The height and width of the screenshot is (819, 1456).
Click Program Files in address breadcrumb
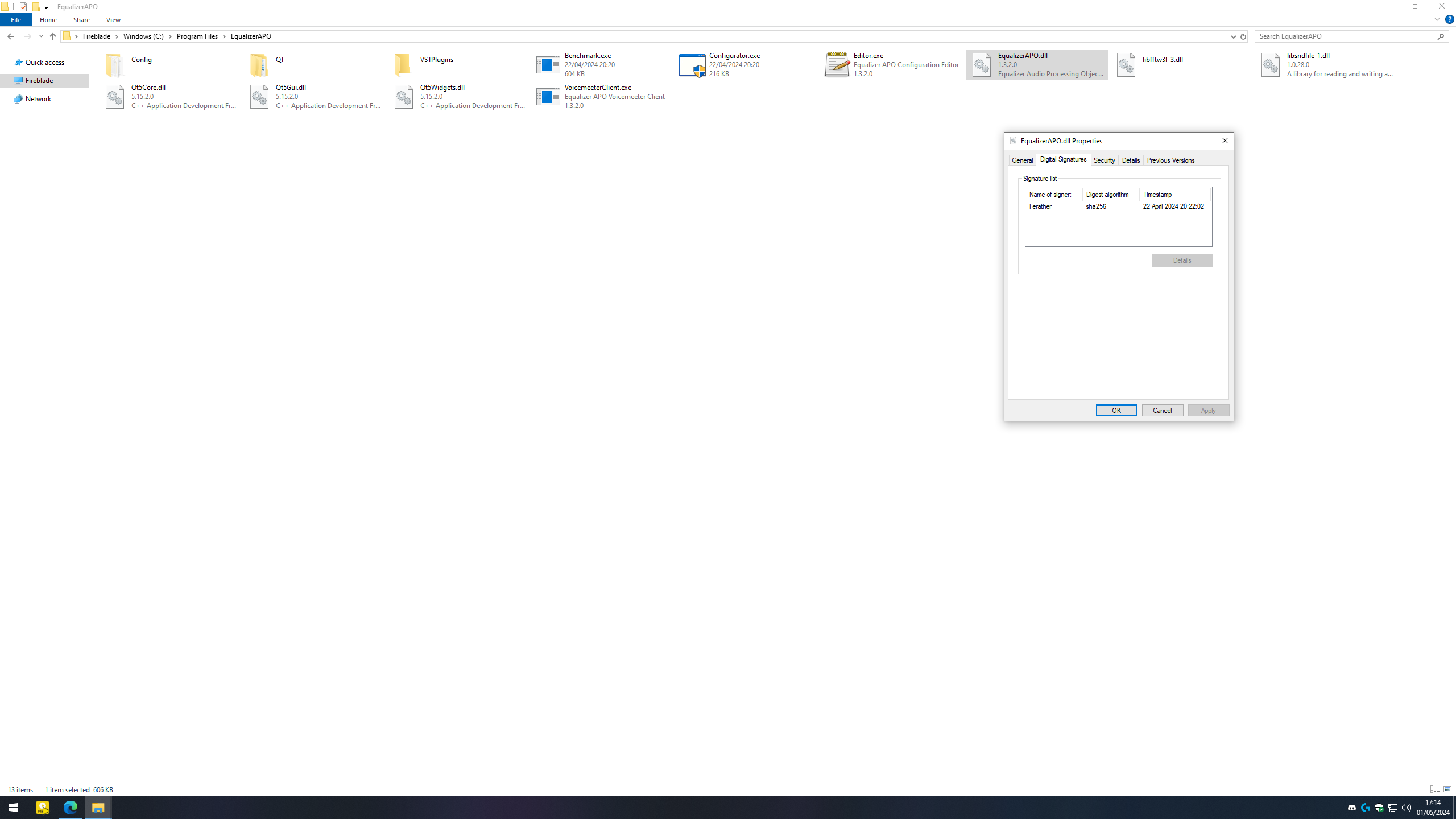tap(197, 36)
